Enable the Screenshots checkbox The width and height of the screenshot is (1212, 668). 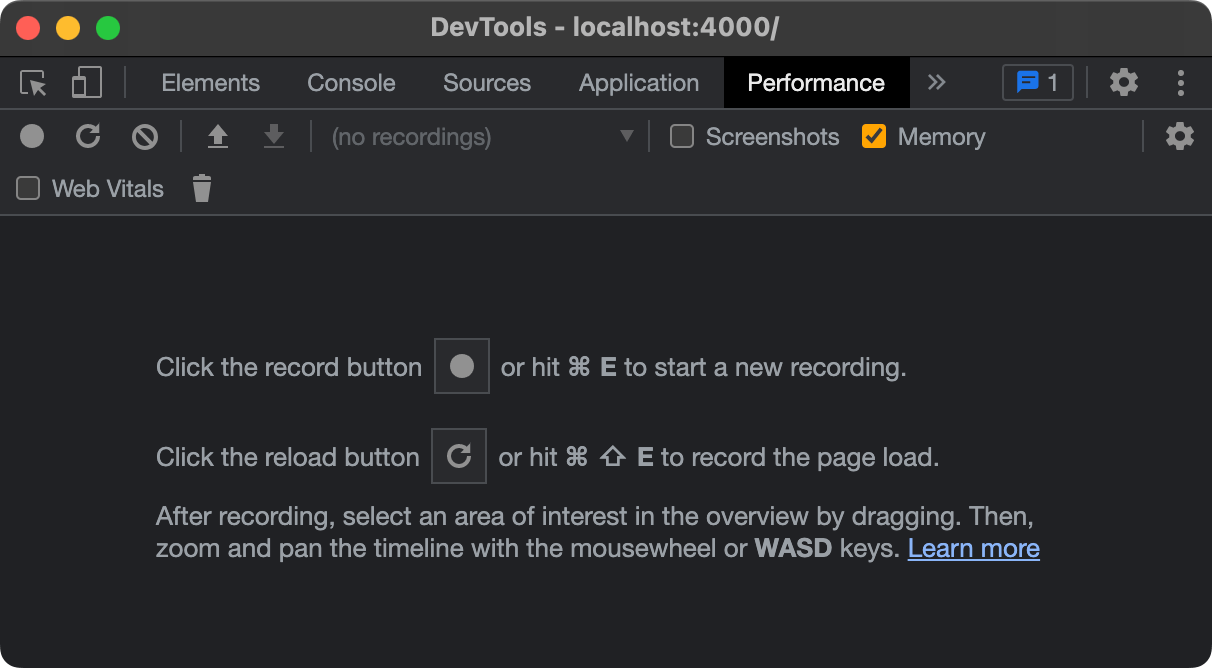pos(682,136)
